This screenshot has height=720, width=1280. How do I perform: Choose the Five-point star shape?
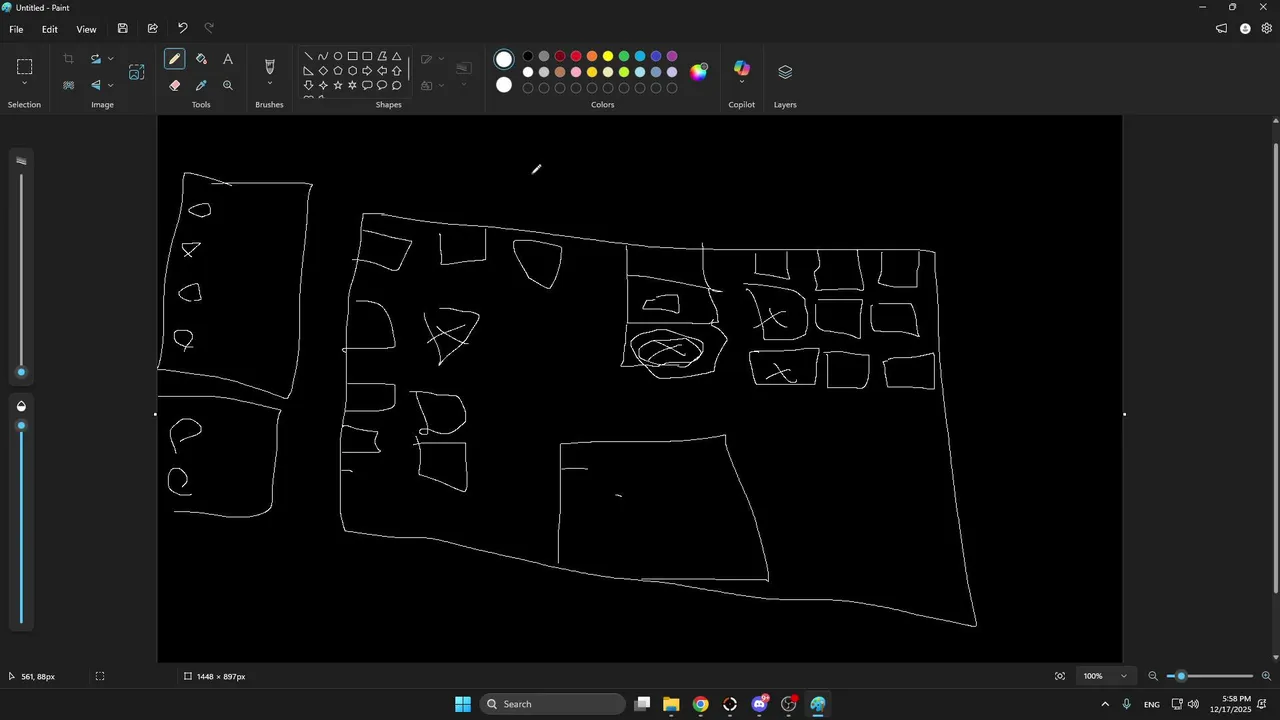[x=338, y=86]
